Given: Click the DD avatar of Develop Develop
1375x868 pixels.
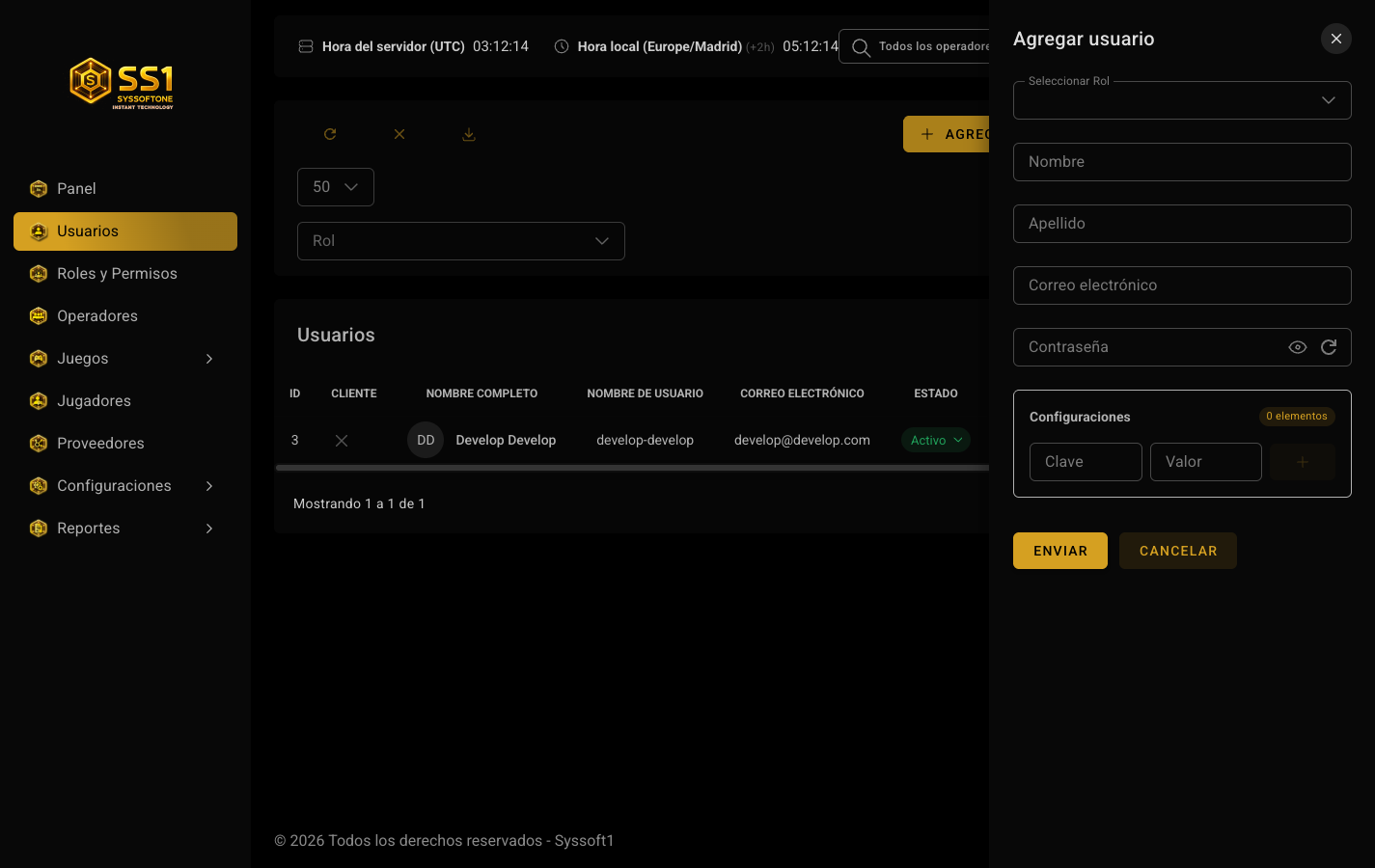Looking at the screenshot, I should 426,440.
